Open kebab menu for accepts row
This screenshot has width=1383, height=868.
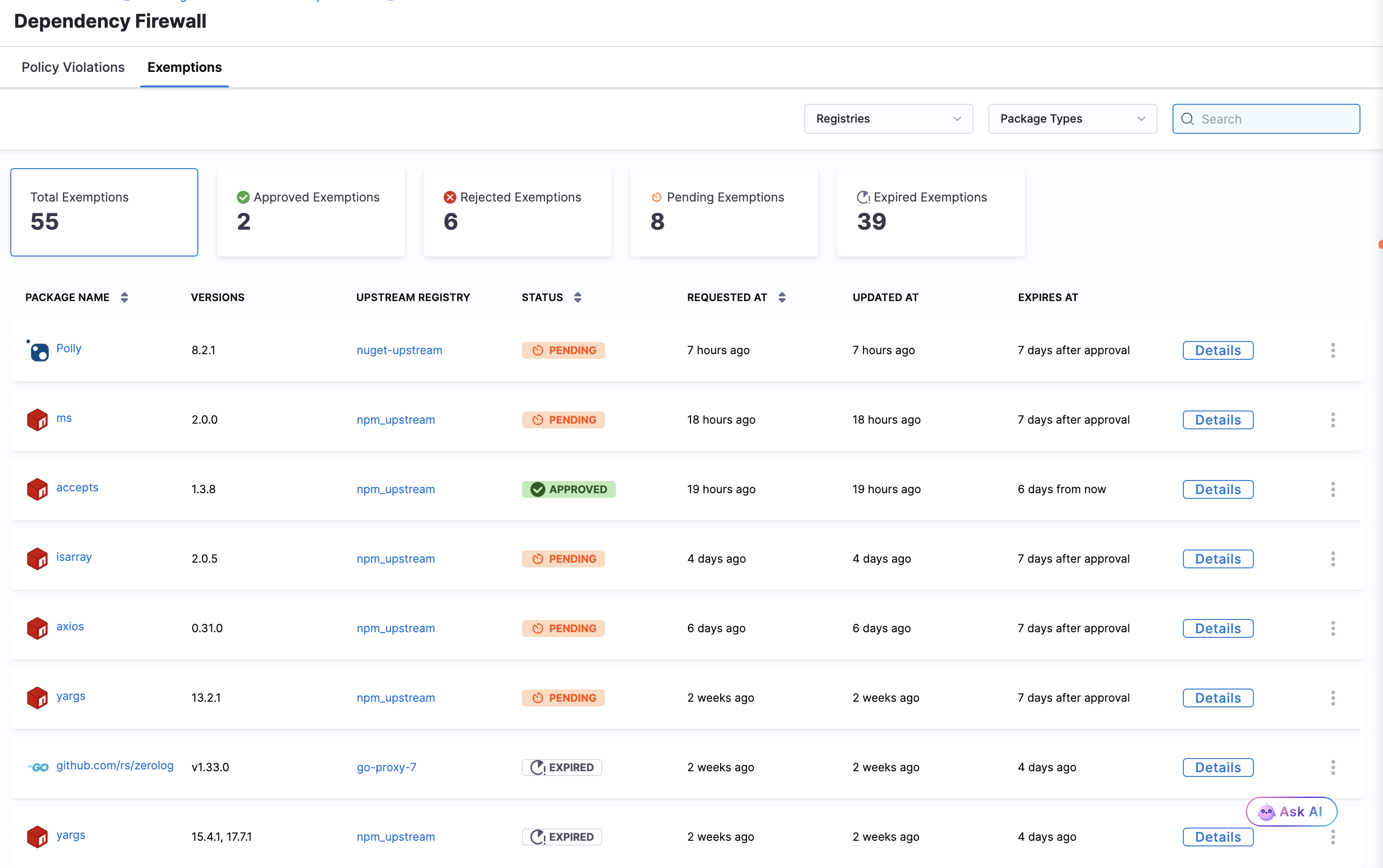point(1332,489)
